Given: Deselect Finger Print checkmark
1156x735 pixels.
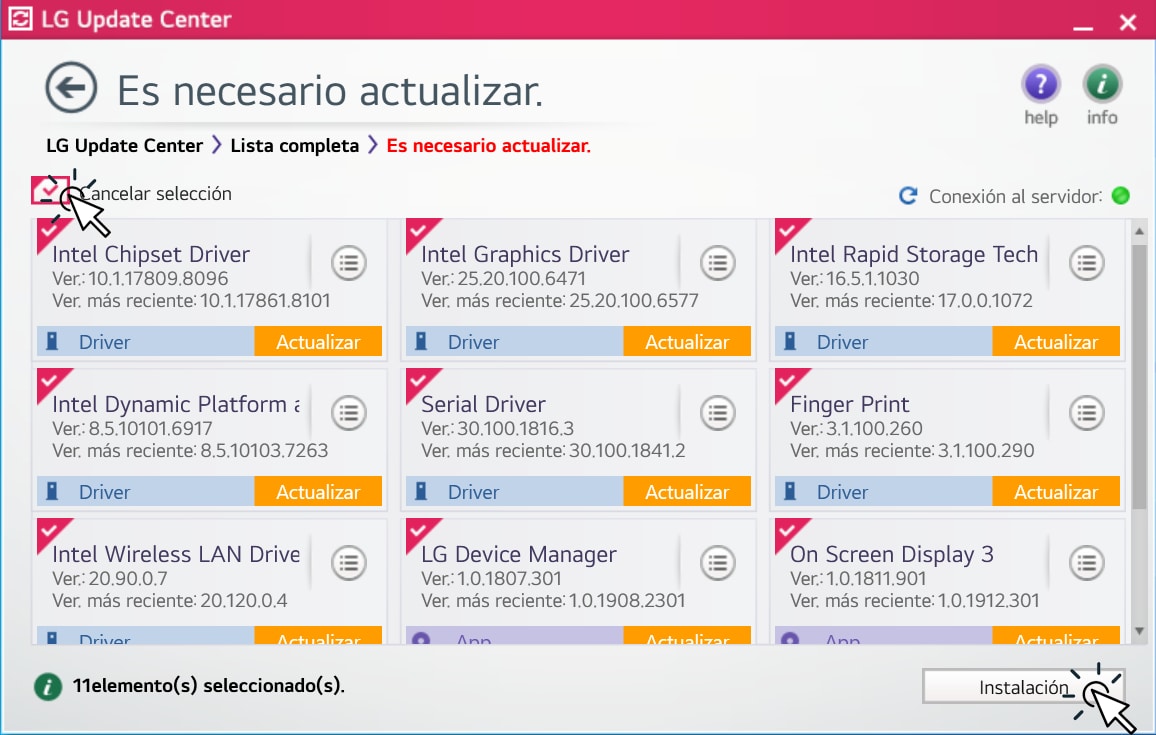Looking at the screenshot, I should pos(788,381).
